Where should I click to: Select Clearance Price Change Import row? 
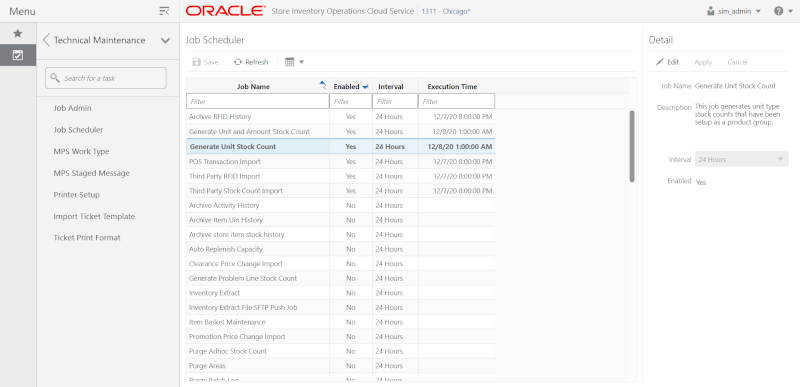[x=340, y=264]
